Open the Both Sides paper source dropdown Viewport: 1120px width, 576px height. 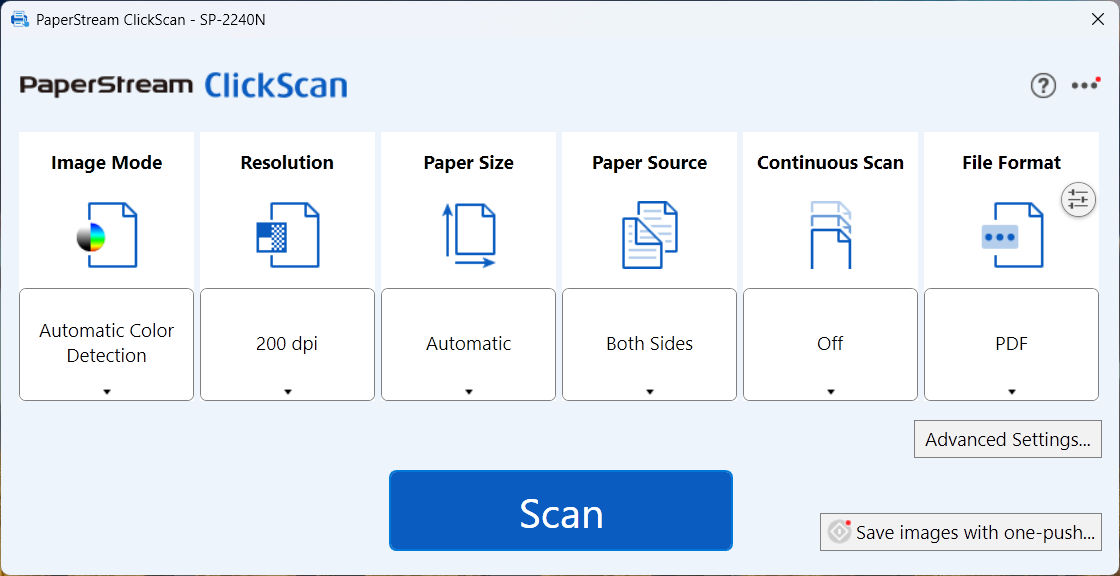(x=649, y=344)
